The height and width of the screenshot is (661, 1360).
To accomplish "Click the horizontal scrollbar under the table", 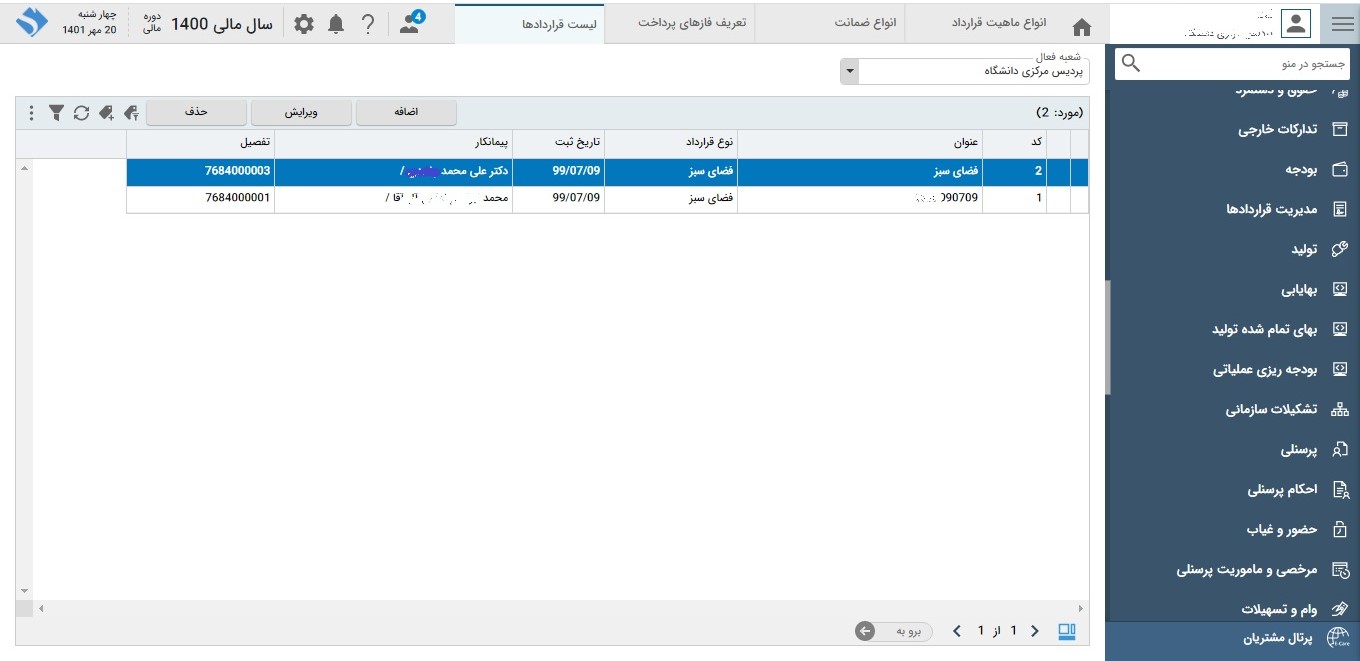I will 560,608.
